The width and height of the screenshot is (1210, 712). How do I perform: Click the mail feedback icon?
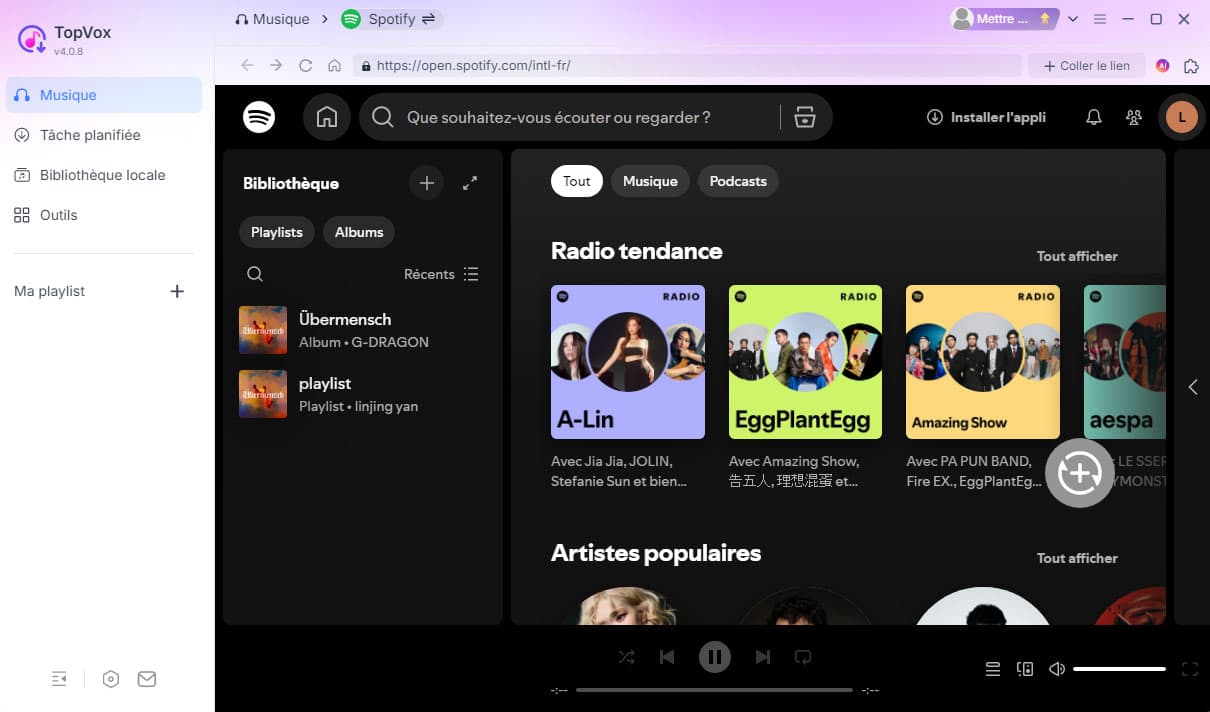147,679
